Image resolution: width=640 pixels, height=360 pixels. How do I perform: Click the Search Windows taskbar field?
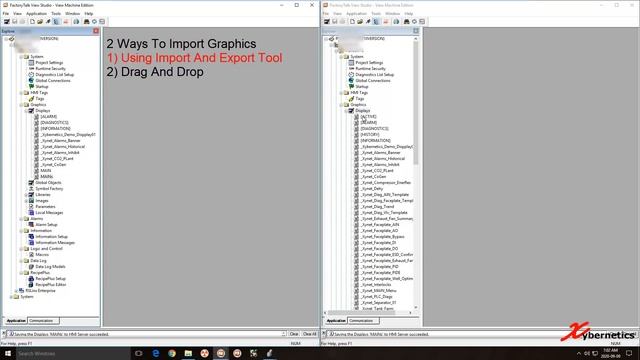(x=73, y=353)
